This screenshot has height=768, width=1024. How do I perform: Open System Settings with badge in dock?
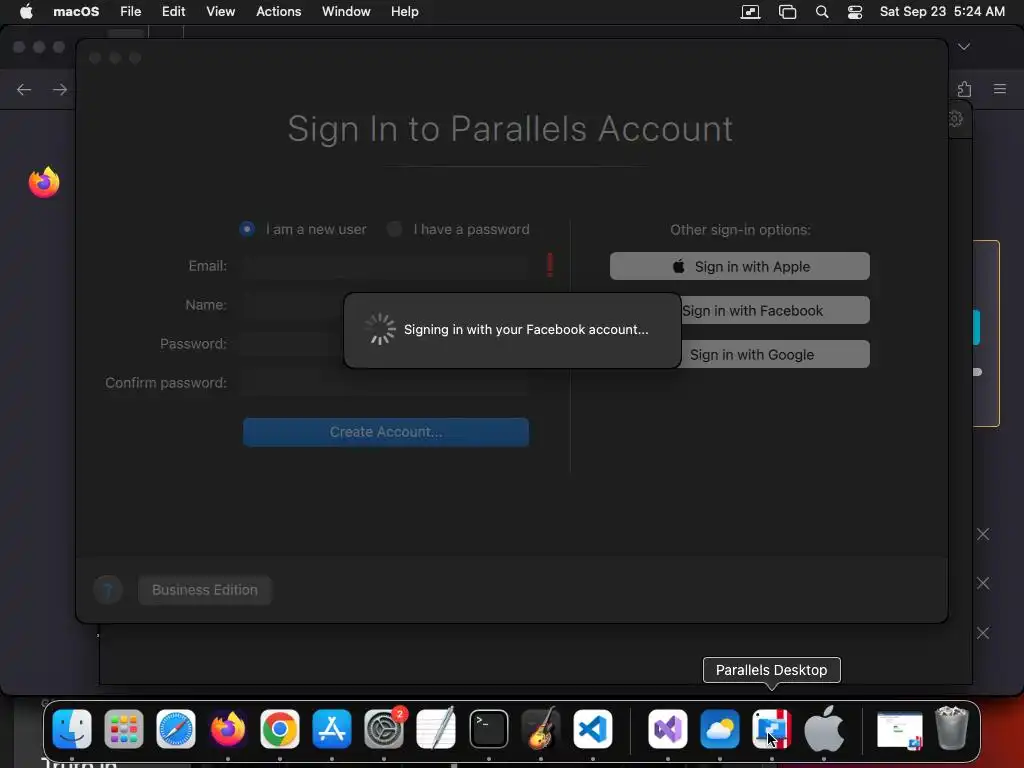(x=384, y=729)
